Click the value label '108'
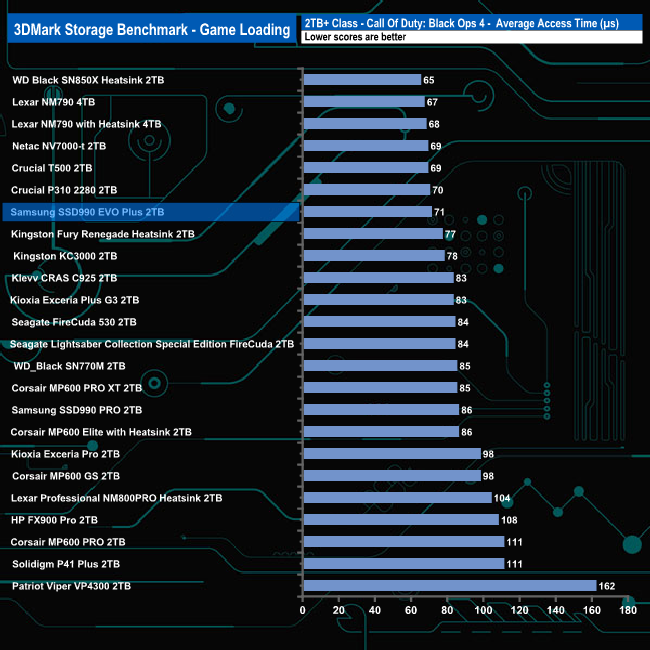The image size is (650, 650). coord(509,520)
